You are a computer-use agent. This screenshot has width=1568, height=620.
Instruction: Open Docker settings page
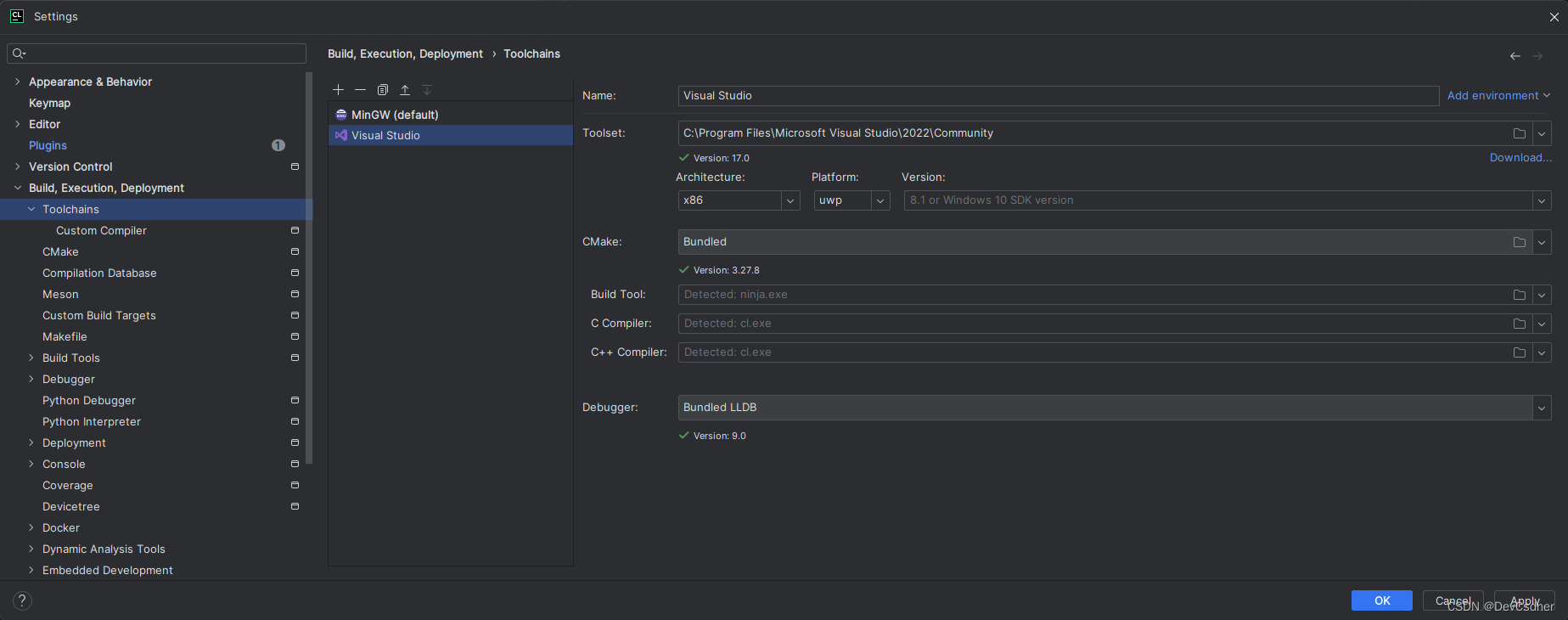pos(61,527)
